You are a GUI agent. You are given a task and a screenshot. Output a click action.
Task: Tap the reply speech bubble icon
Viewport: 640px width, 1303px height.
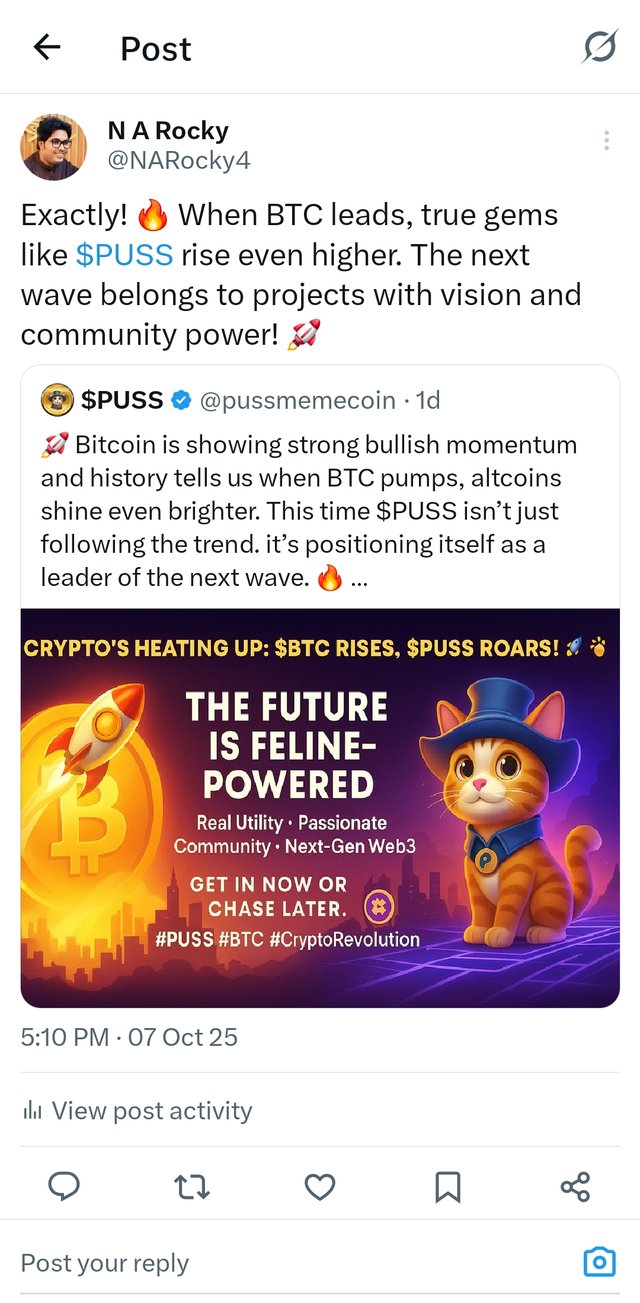(64, 1187)
